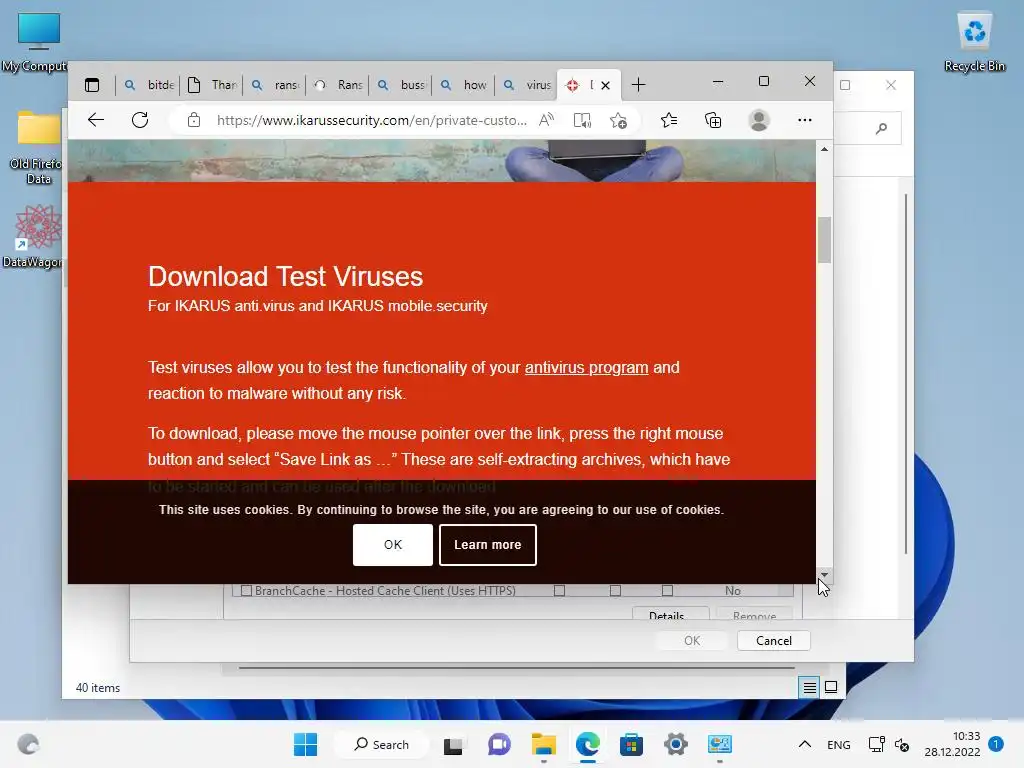
Task: Open the weather widget at taskbar left
Action: 28,744
